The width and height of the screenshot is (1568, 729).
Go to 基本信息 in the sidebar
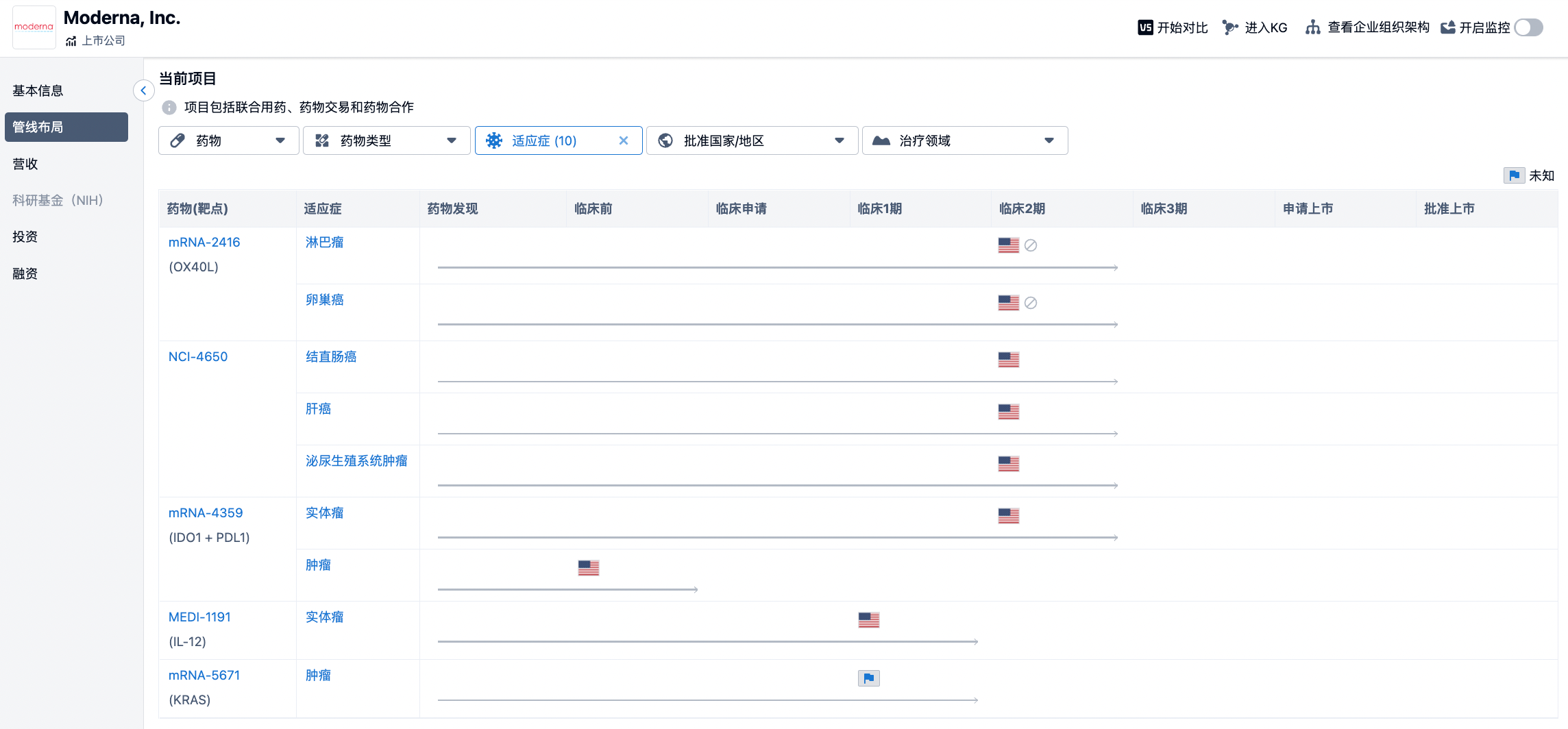click(x=38, y=90)
